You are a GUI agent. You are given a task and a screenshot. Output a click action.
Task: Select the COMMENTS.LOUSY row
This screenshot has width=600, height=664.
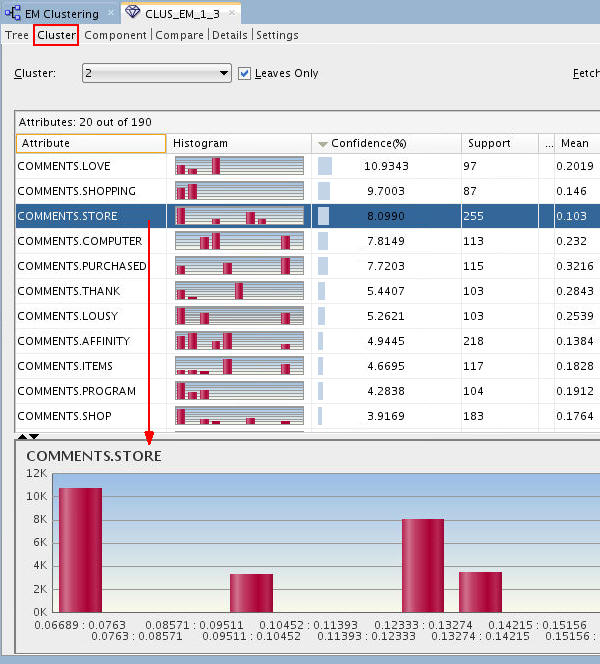[x=307, y=316]
